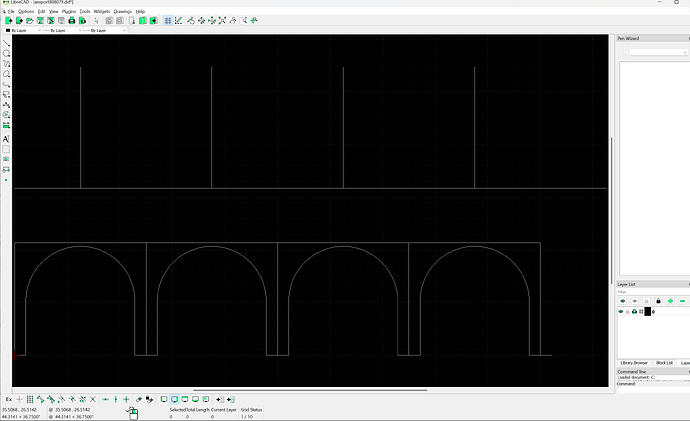The height and width of the screenshot is (421, 690).
Task: Select the Circle tool in left toolbar
Action: click(6, 53)
